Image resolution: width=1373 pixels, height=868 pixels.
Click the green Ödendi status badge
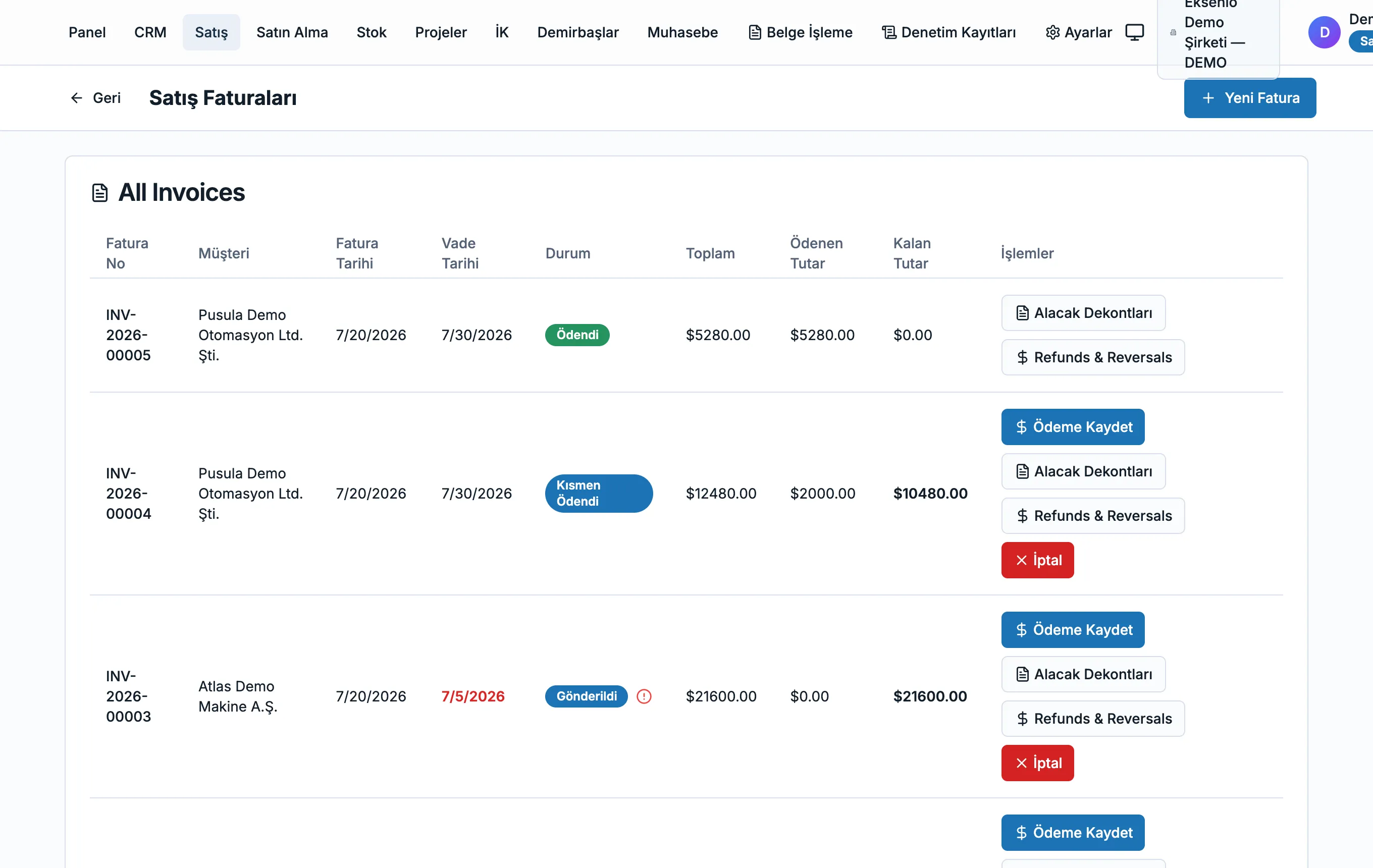click(577, 335)
